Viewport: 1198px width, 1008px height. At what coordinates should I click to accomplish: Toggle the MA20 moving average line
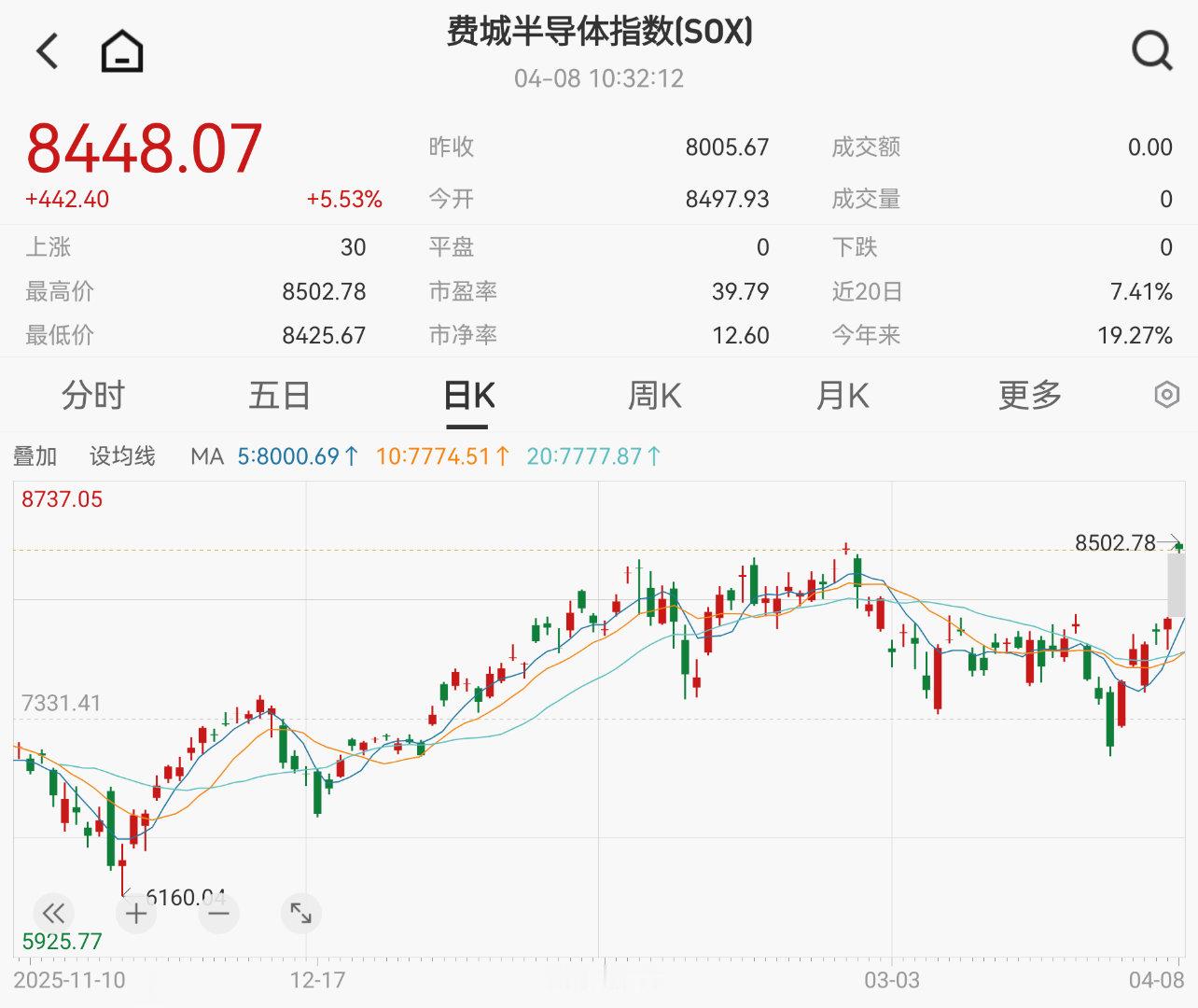[x=591, y=456]
